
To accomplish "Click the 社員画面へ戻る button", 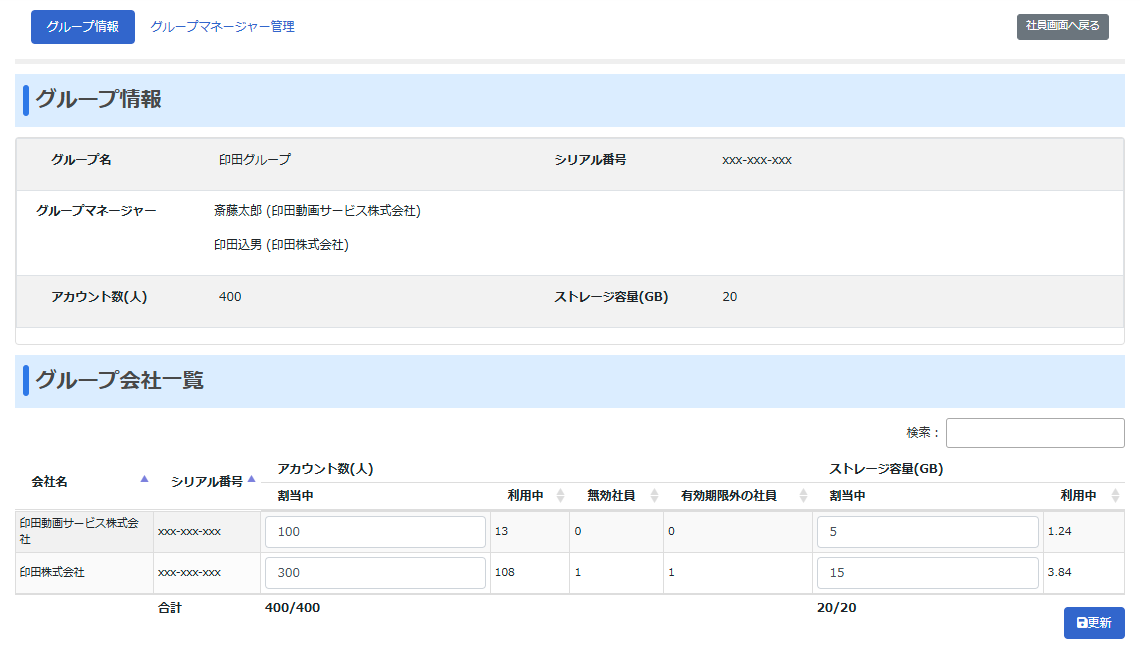I will (x=1062, y=26).
